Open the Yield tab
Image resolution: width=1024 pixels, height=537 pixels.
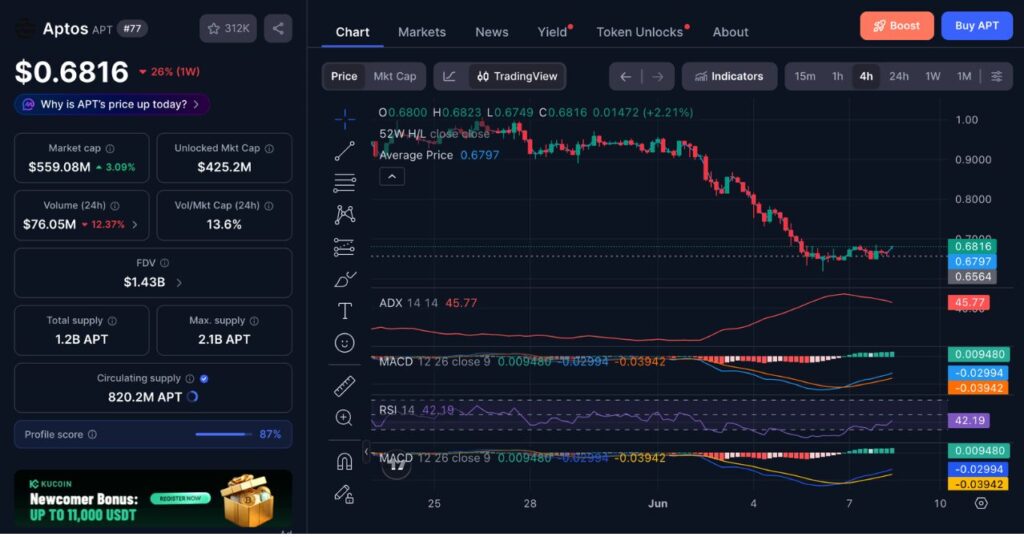tap(554, 32)
